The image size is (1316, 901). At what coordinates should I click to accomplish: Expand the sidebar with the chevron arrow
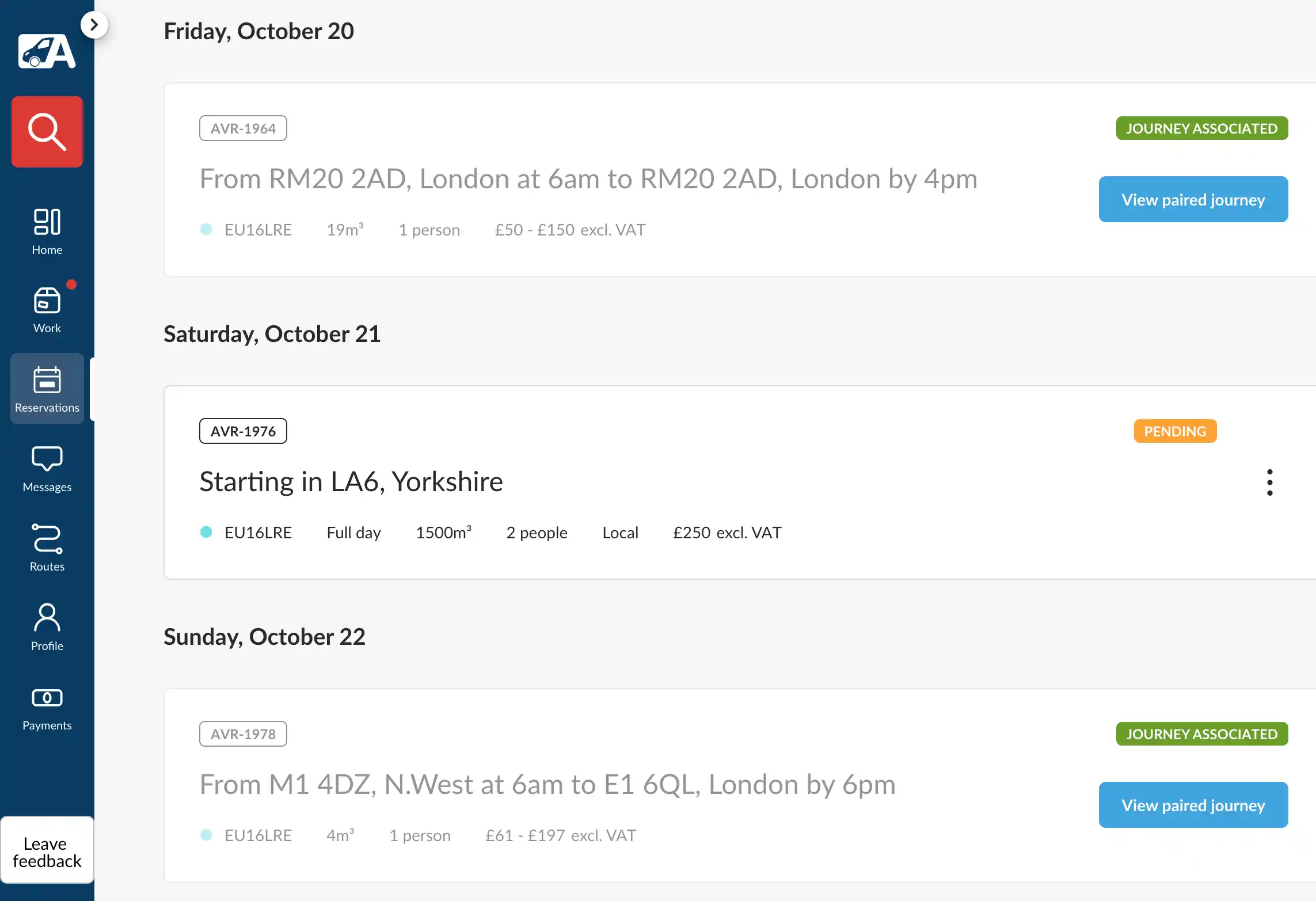pyautogui.click(x=94, y=25)
